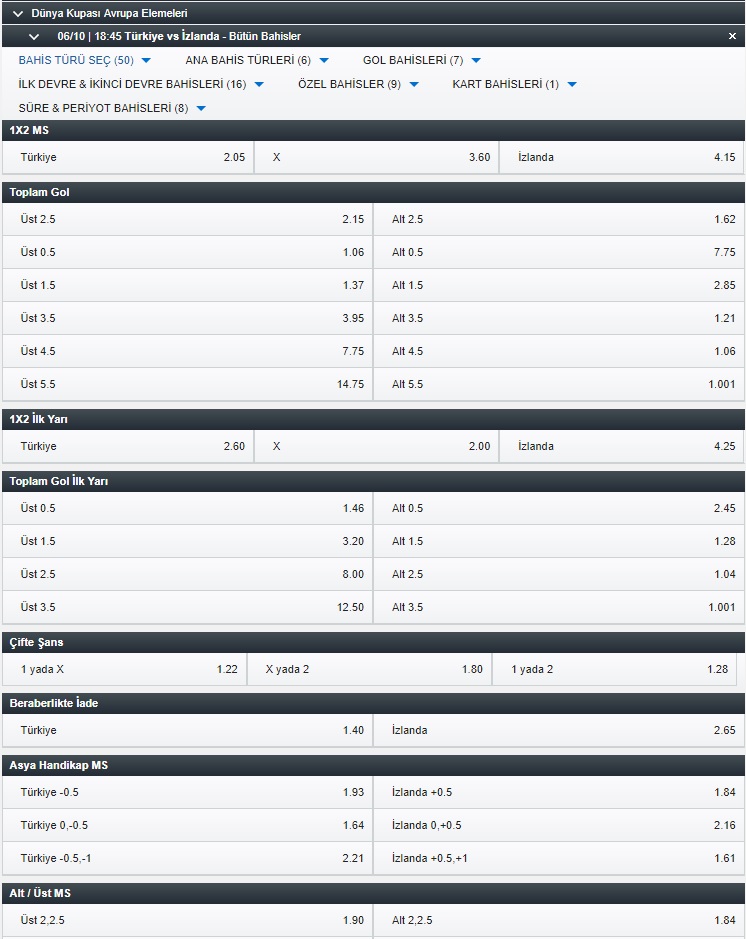This screenshot has width=746, height=939.
Task: Choose İzlanda 4.15 in 1X2 MS
Action: (622, 157)
